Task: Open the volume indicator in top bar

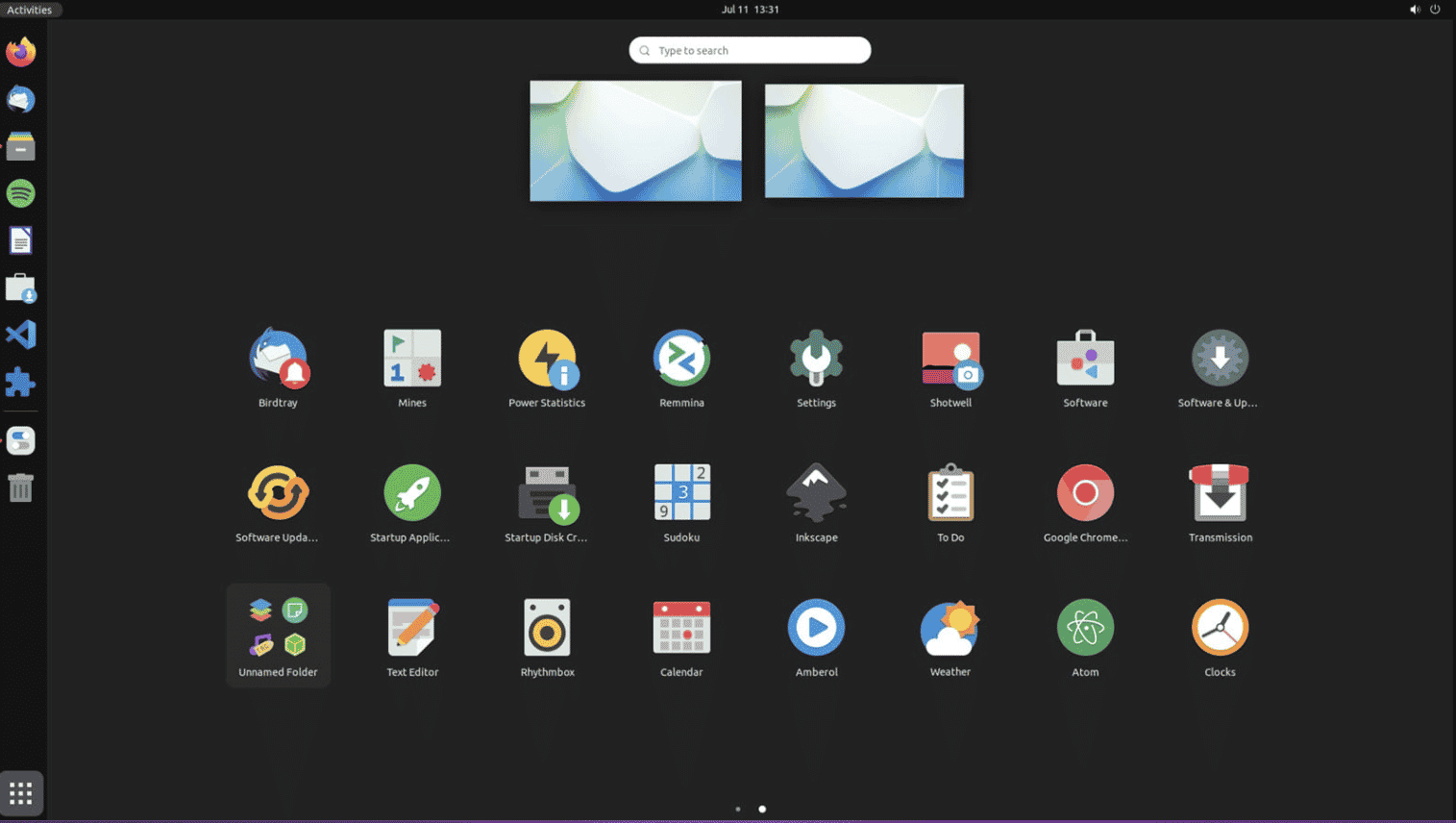Action: (1415, 10)
